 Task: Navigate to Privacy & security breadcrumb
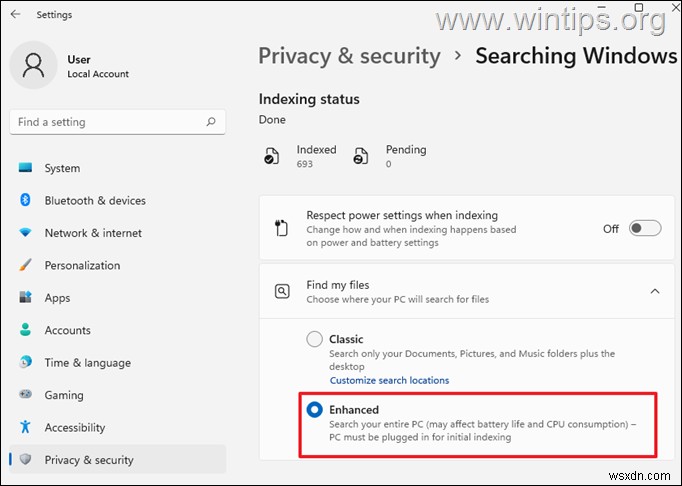pos(349,56)
